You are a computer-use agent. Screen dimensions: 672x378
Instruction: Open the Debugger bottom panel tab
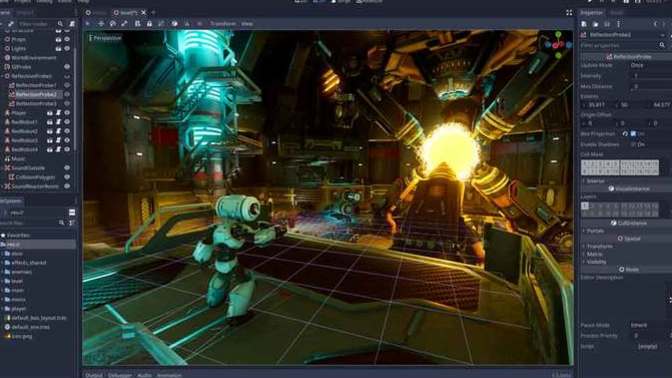pyautogui.click(x=120, y=375)
